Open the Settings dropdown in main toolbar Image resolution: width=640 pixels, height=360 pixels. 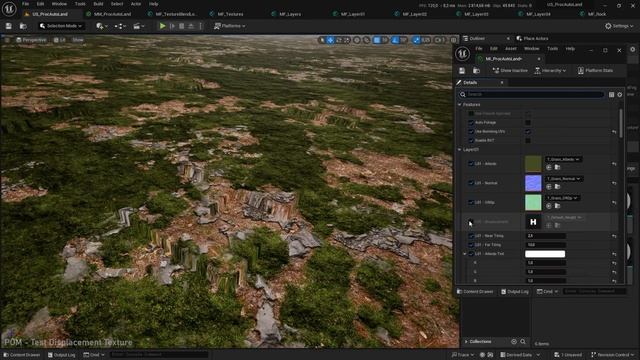pos(619,26)
